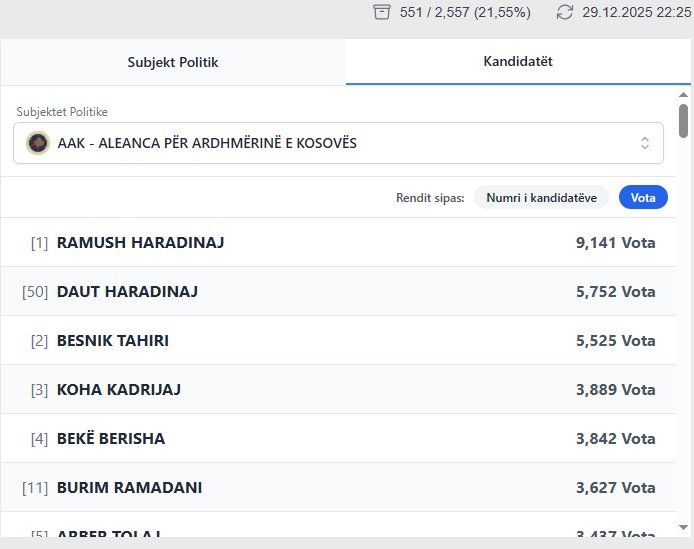The height and width of the screenshot is (549, 694).
Task: Sort by Numri i kandidatëve
Action: click(541, 198)
